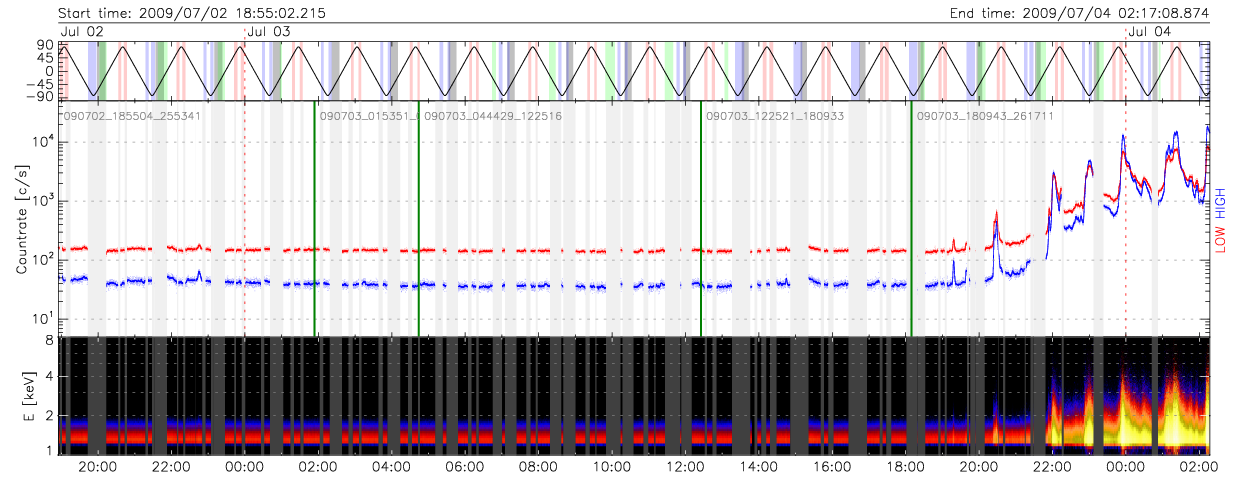Click the E [keV] axis title
The height and width of the screenshot is (480, 1240).
pyautogui.click(x=22, y=397)
